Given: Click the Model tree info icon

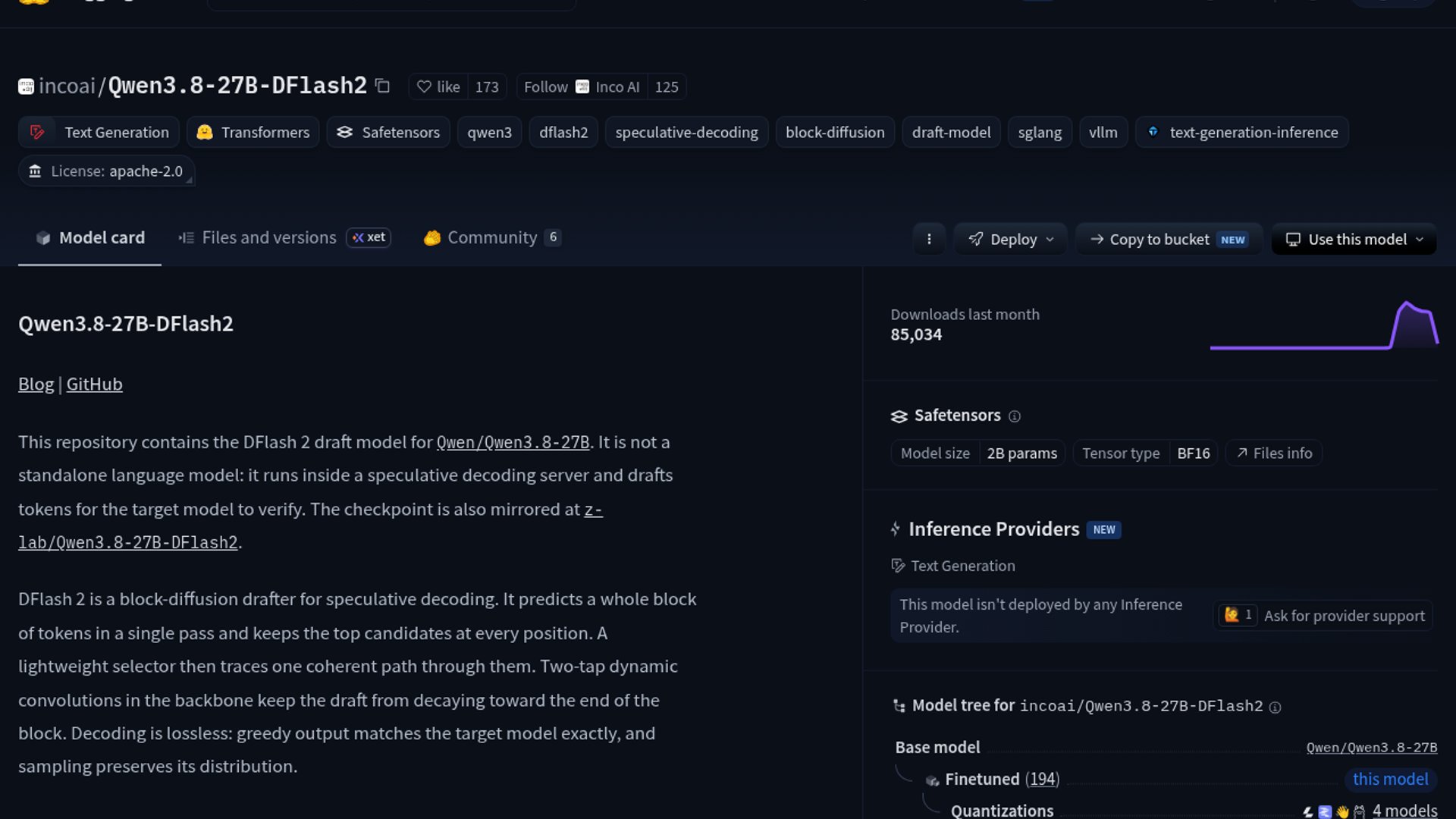Looking at the screenshot, I should coord(1276,708).
